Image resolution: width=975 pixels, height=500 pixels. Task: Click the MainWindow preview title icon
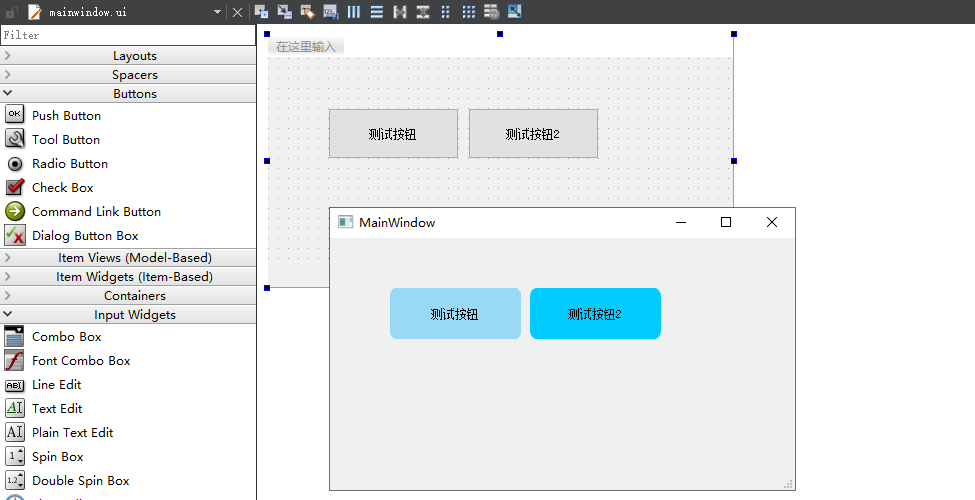pyautogui.click(x=345, y=222)
